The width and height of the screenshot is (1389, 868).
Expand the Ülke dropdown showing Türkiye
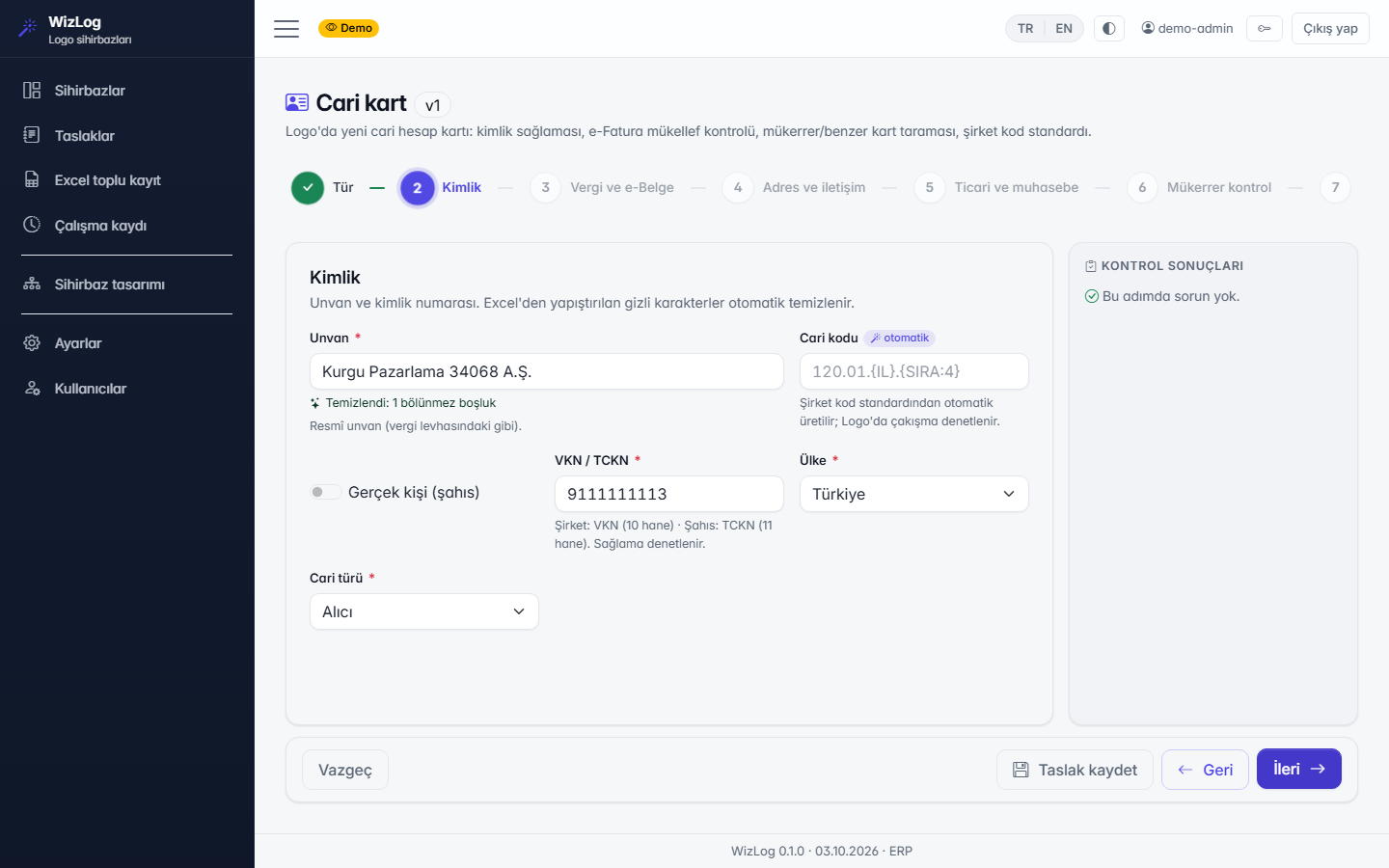click(914, 494)
